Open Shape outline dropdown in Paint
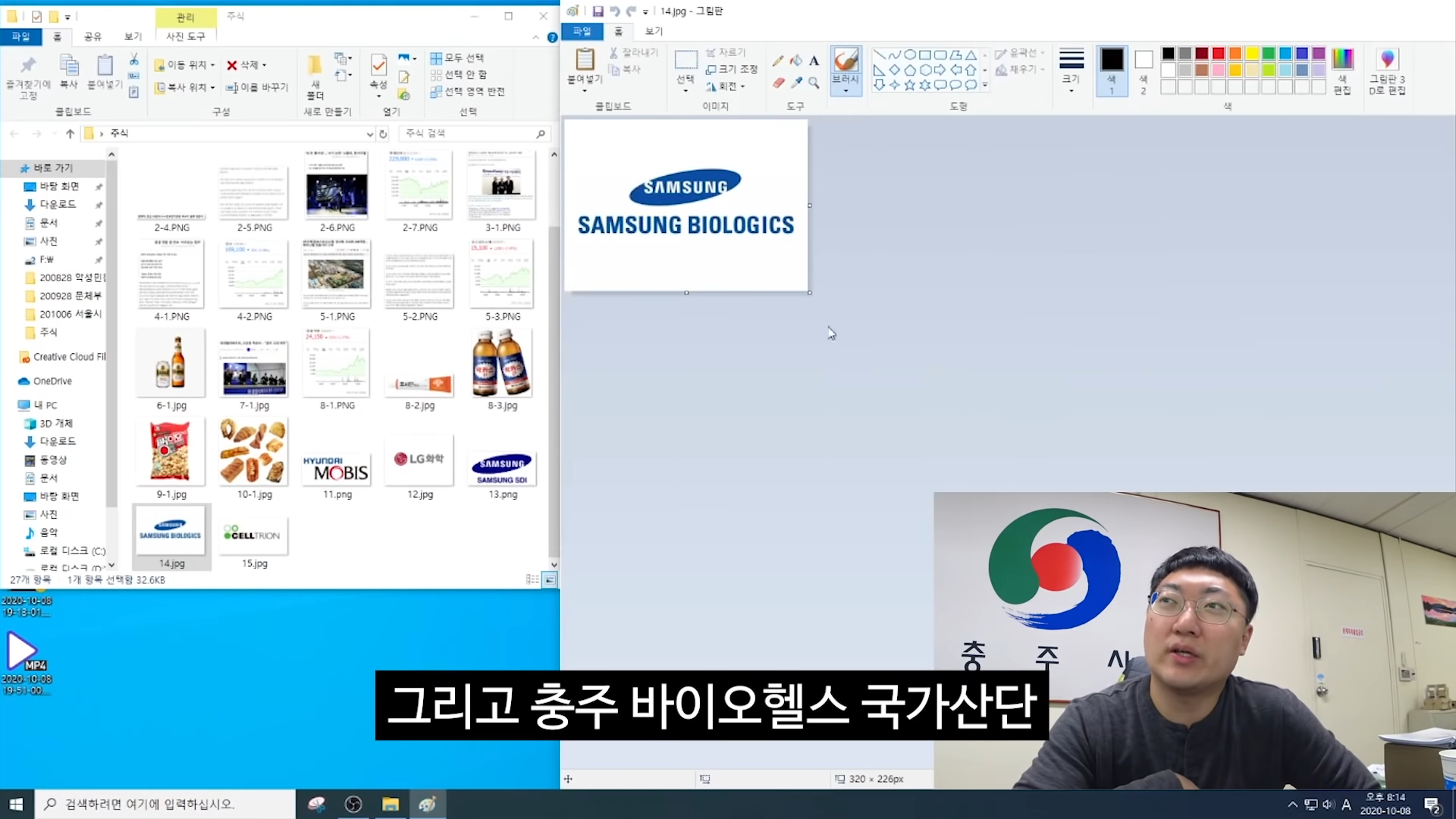Viewport: 1456px width, 819px height. tap(1020, 53)
